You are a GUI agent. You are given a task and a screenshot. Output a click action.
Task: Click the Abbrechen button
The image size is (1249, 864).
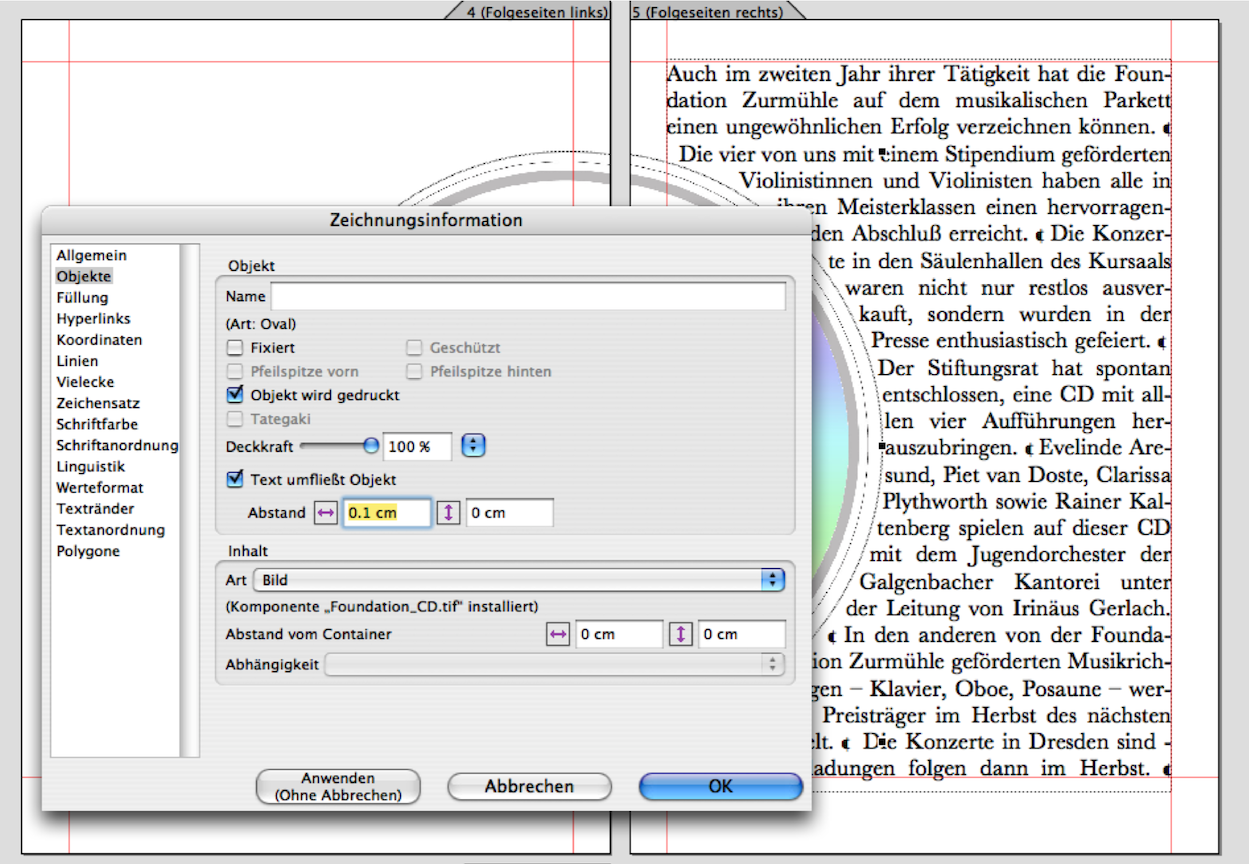coord(529,787)
